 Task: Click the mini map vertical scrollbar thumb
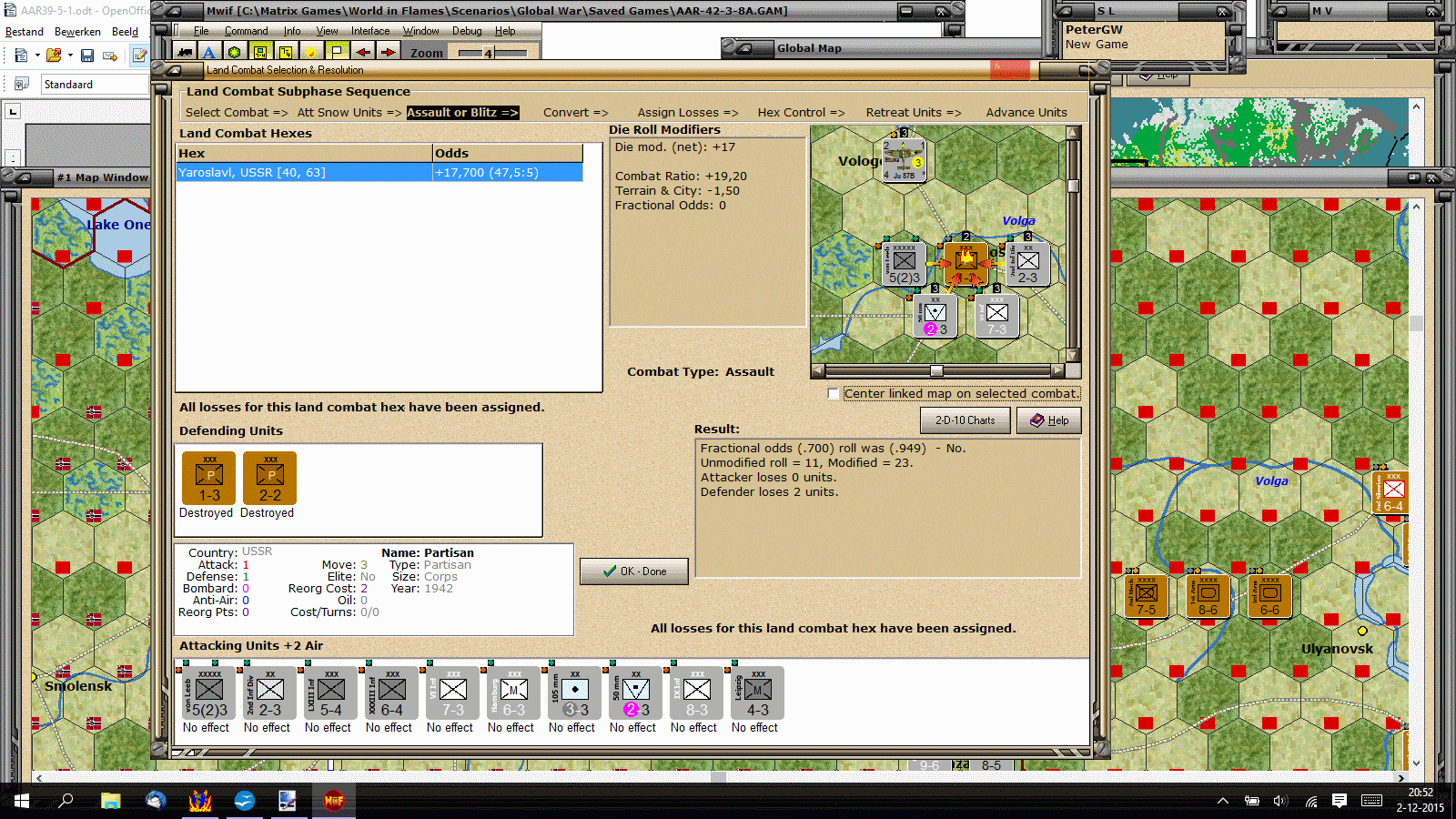coord(1074,187)
